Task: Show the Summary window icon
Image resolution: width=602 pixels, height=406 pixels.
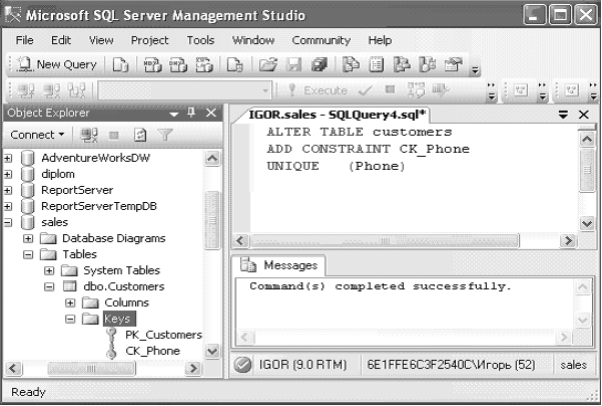Action: pyautogui.click(x=376, y=65)
